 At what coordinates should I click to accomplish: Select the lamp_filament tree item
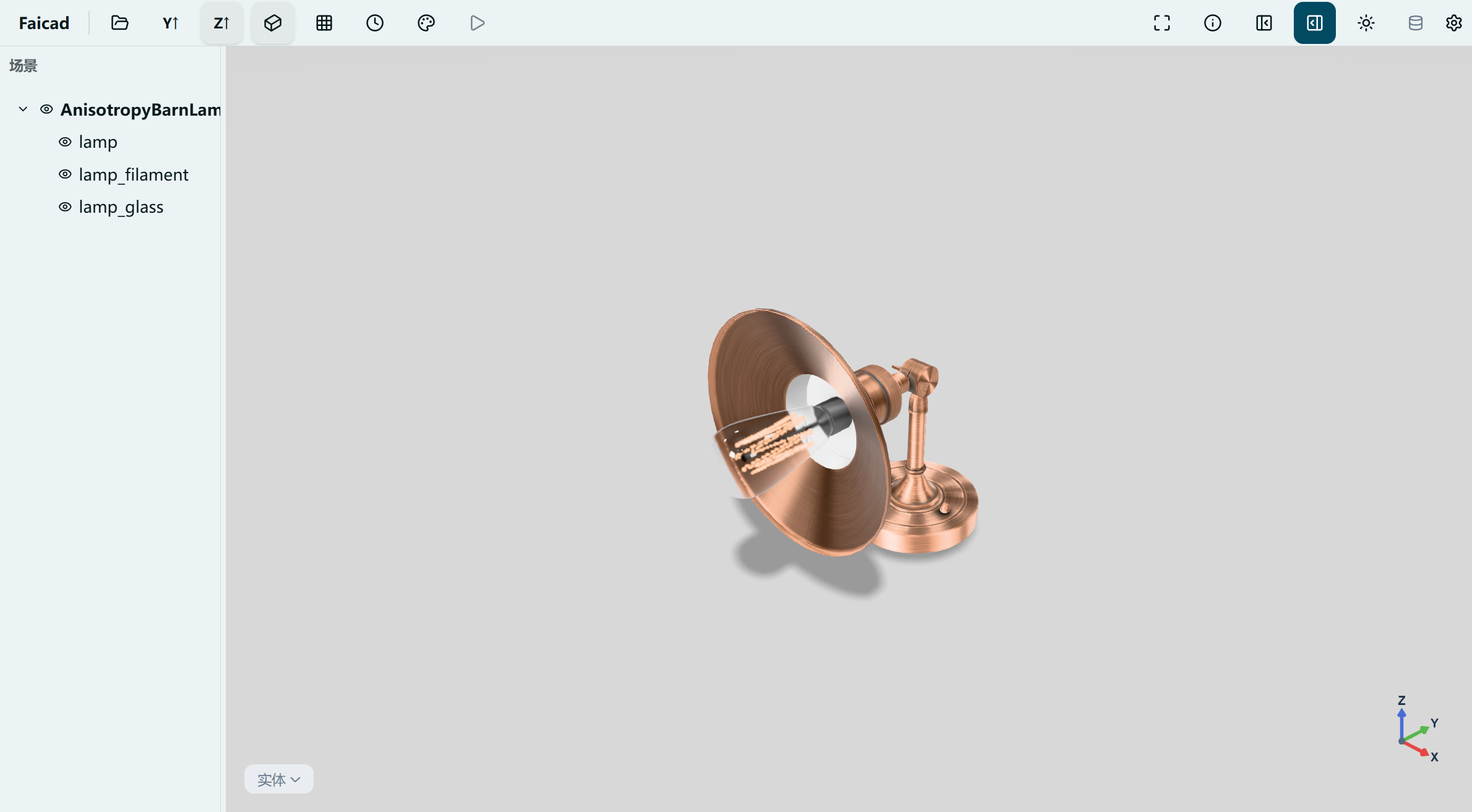134,175
